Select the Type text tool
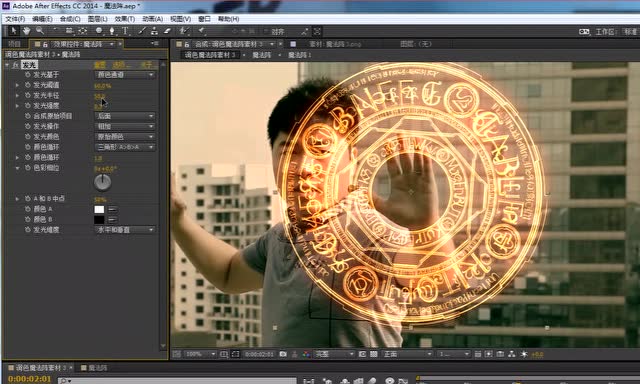This screenshot has height=384, width=640. coord(125,31)
